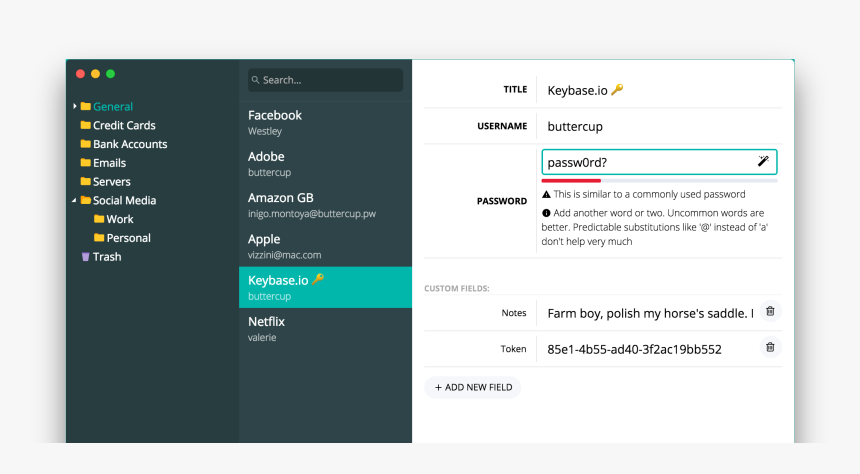Select the Netflix entry

[x=325, y=329]
